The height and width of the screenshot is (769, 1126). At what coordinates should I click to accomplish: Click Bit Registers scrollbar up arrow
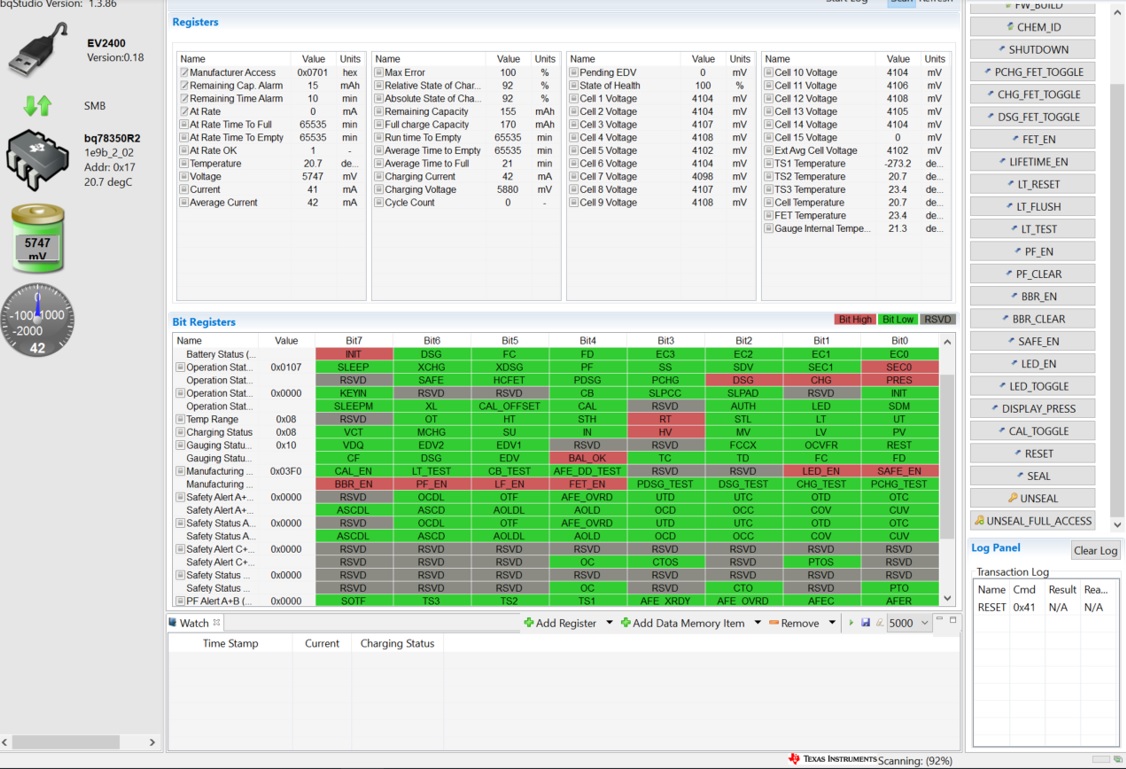pyautogui.click(x=947, y=342)
